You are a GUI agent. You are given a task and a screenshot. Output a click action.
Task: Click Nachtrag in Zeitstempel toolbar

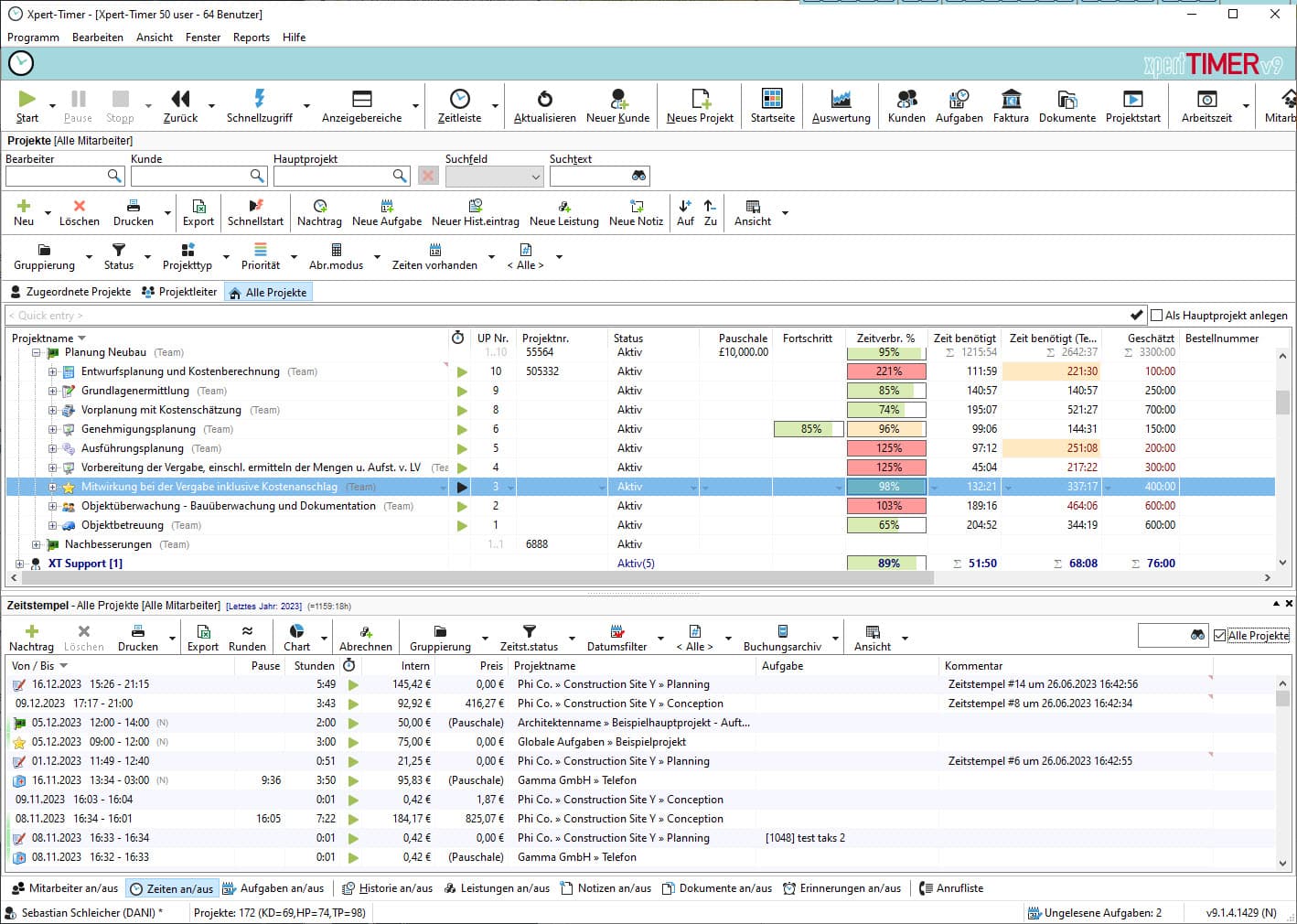(31, 638)
